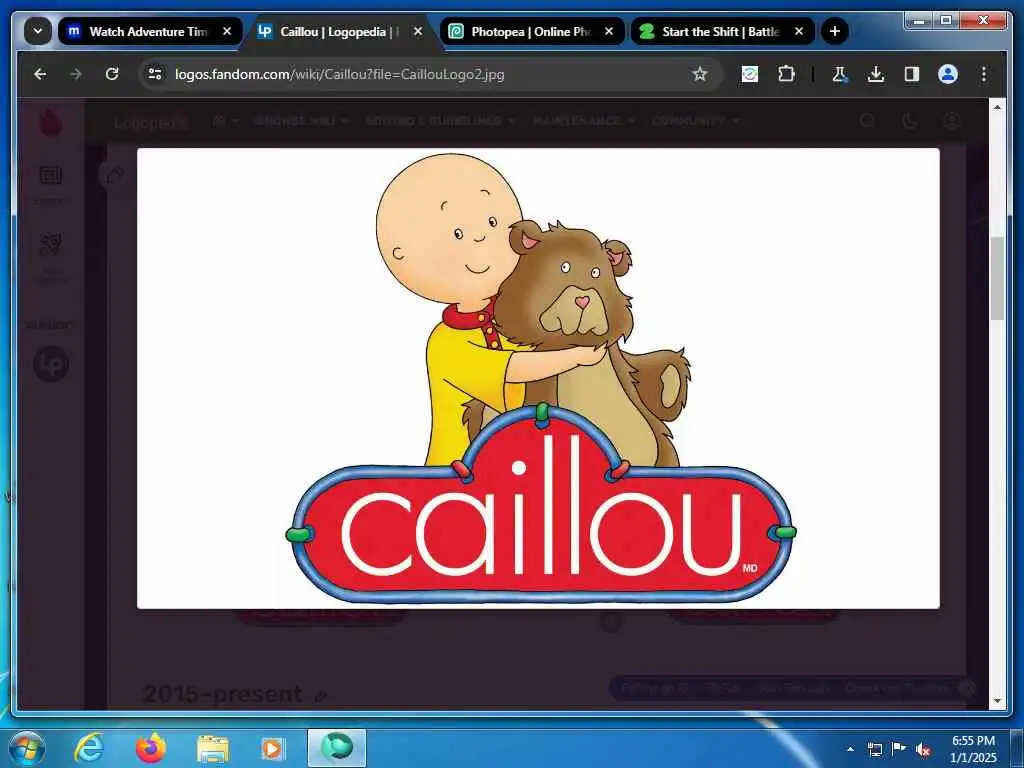Open the tab search dropdown arrow
The height and width of the screenshot is (768, 1024).
point(38,31)
